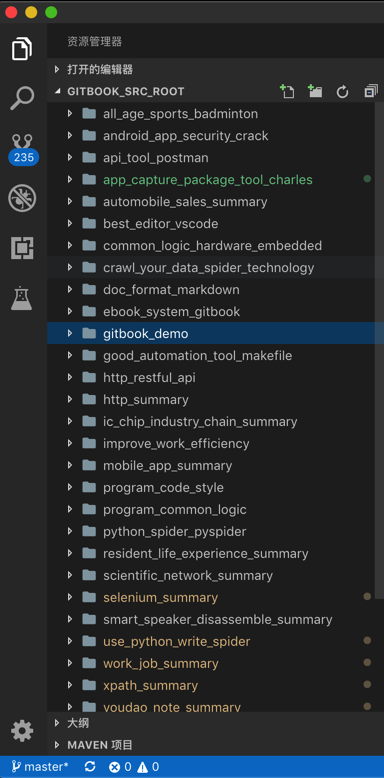Collapse all folders in explorer
The width and height of the screenshot is (384, 778).
click(x=371, y=91)
